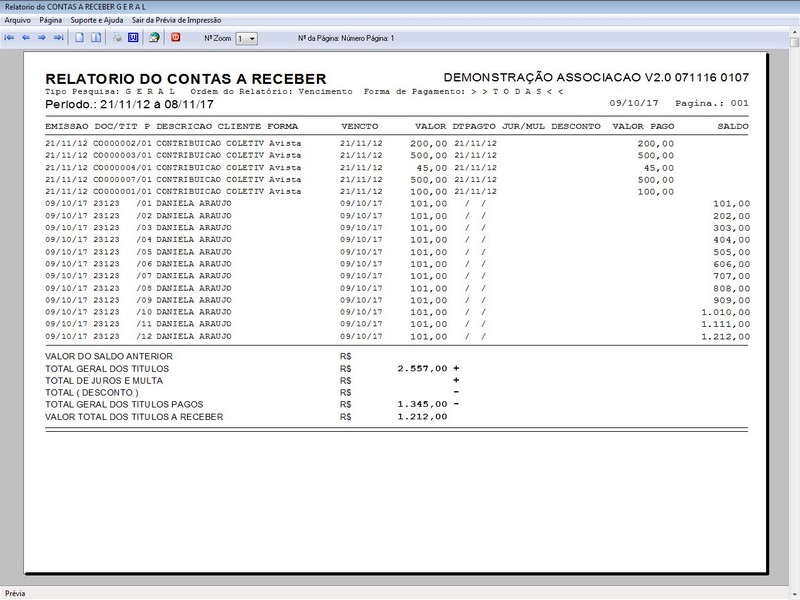Viewport: 800px width, 600px height.
Task: Click document C0000007/01 row
Action: point(360,180)
